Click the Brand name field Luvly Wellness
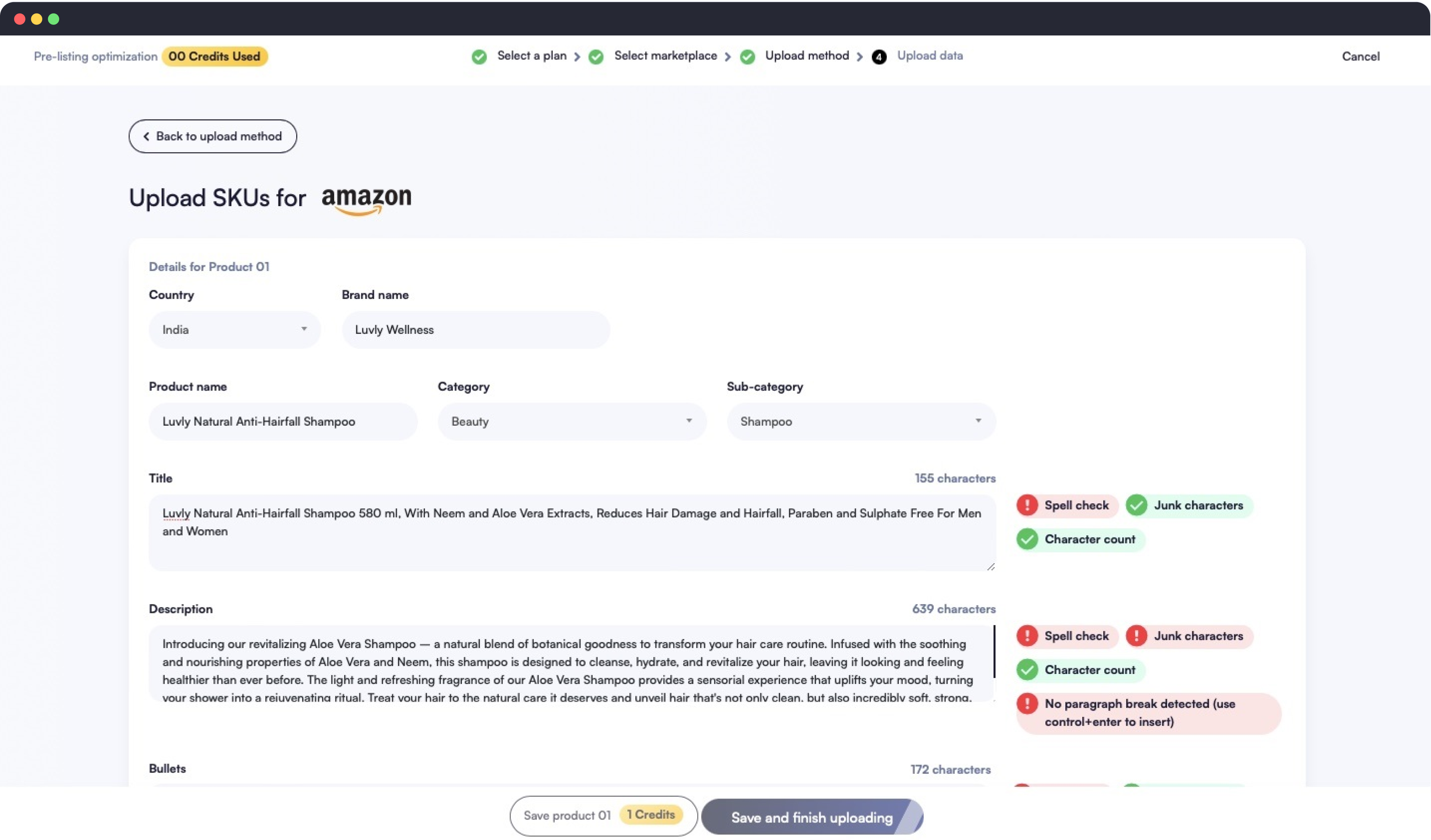 click(476, 330)
